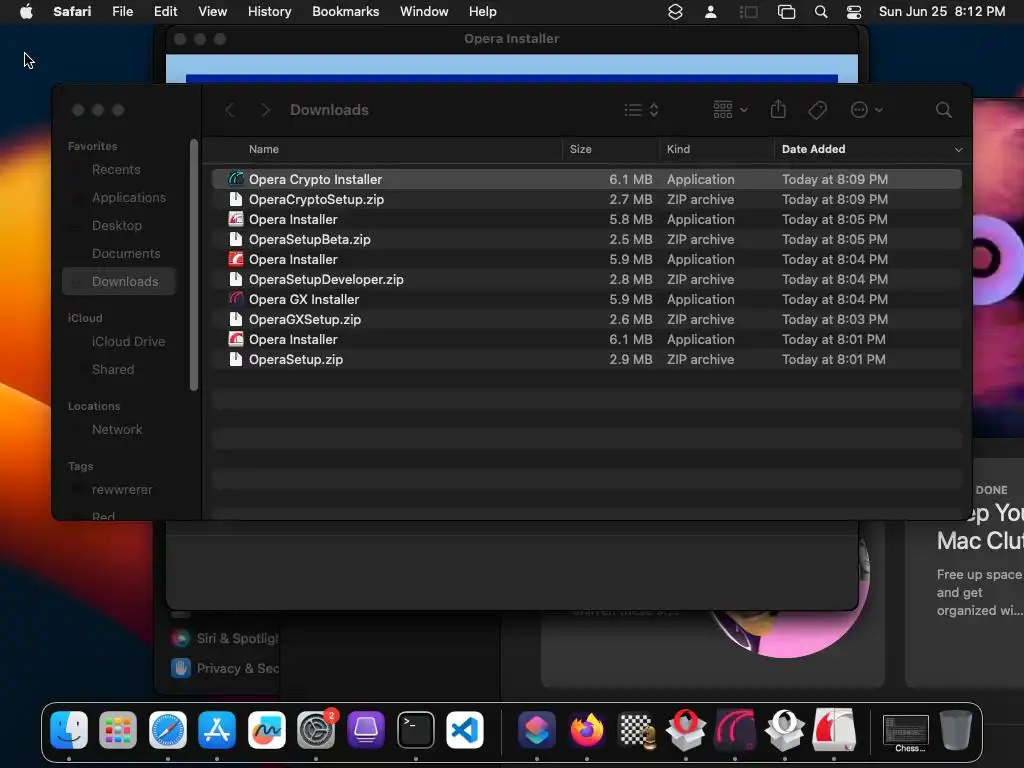Open the History menu
Image resolution: width=1024 pixels, height=768 pixels.
click(269, 12)
